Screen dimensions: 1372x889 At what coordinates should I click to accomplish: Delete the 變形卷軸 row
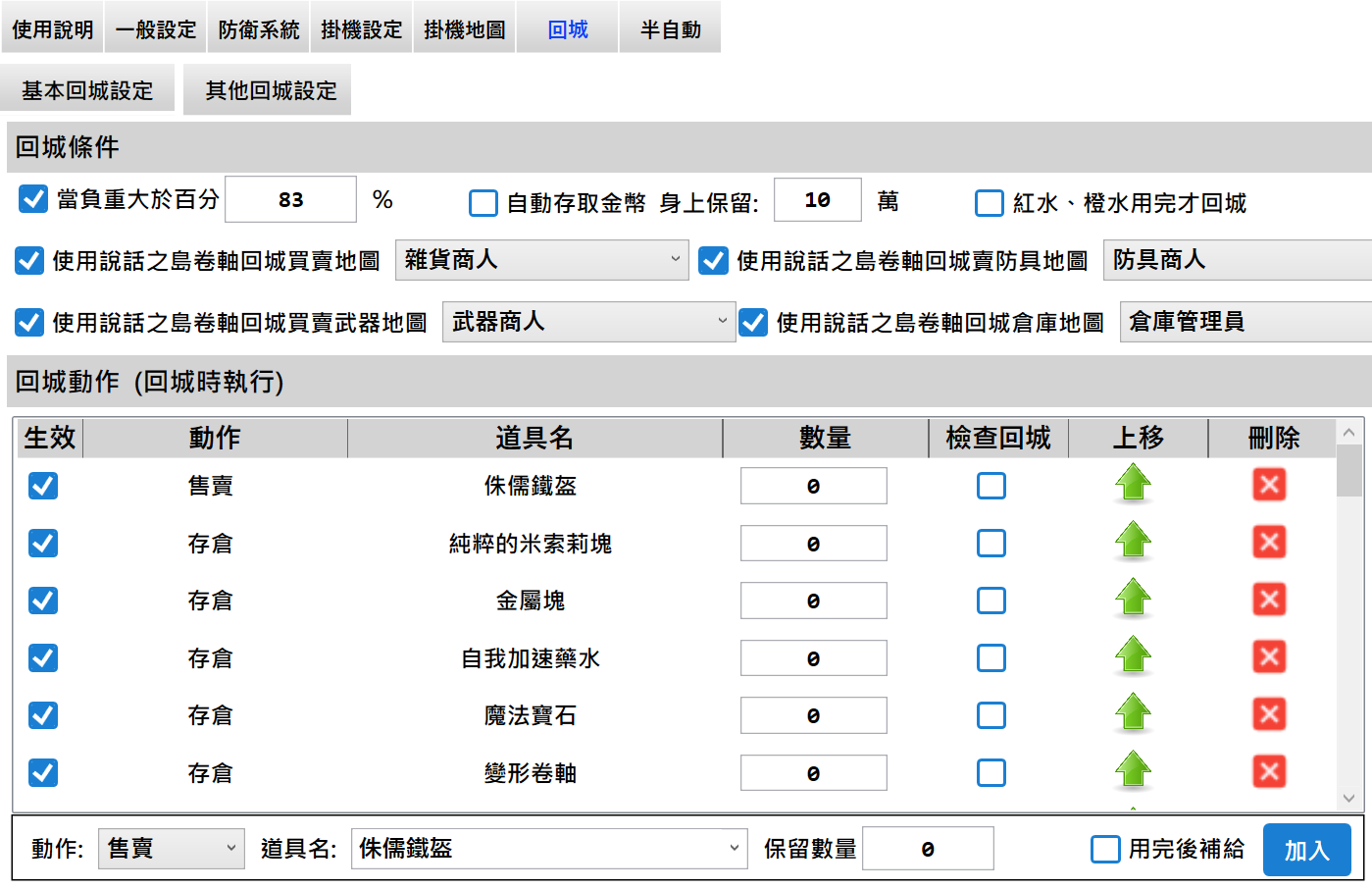pyautogui.click(x=1269, y=772)
